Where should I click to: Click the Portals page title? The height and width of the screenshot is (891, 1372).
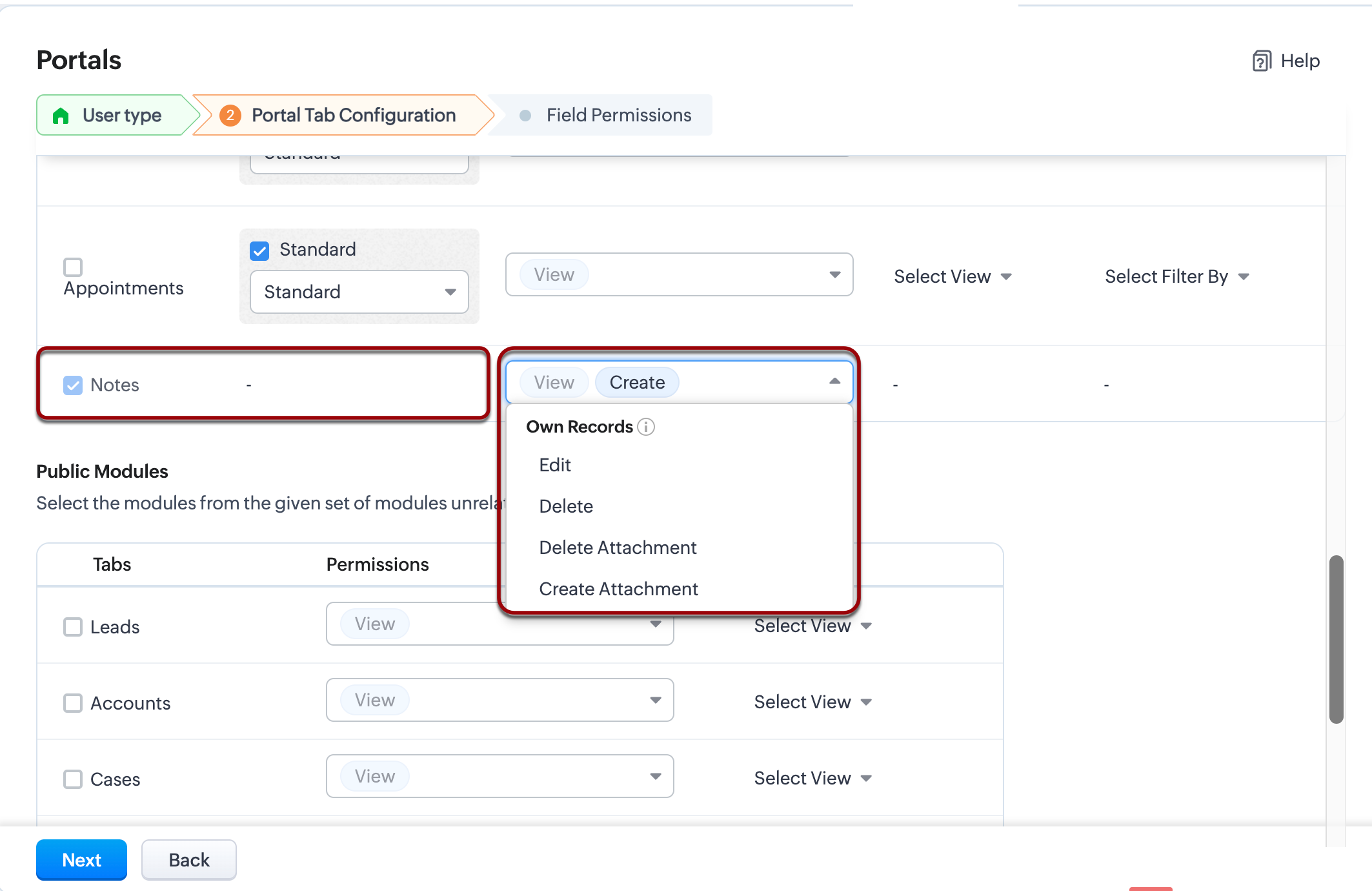click(x=79, y=60)
